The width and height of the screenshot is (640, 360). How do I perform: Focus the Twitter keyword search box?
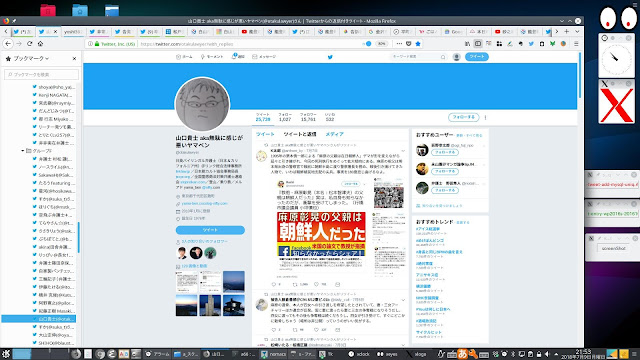[418, 57]
